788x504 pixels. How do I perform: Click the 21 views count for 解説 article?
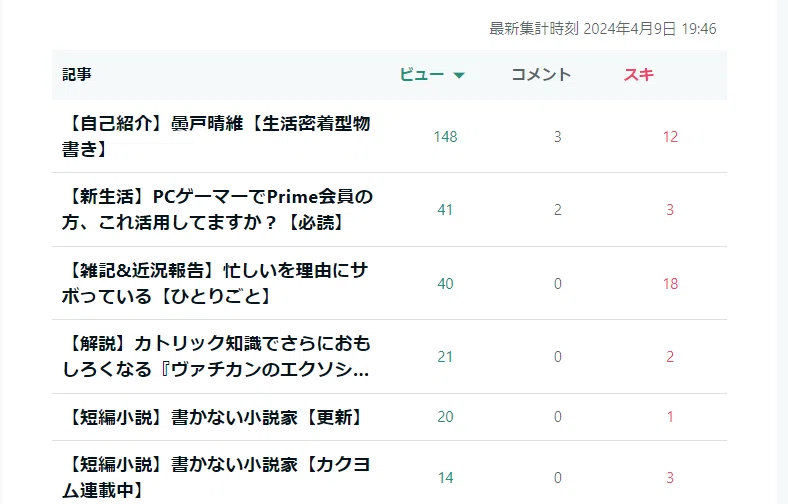pyautogui.click(x=445, y=357)
